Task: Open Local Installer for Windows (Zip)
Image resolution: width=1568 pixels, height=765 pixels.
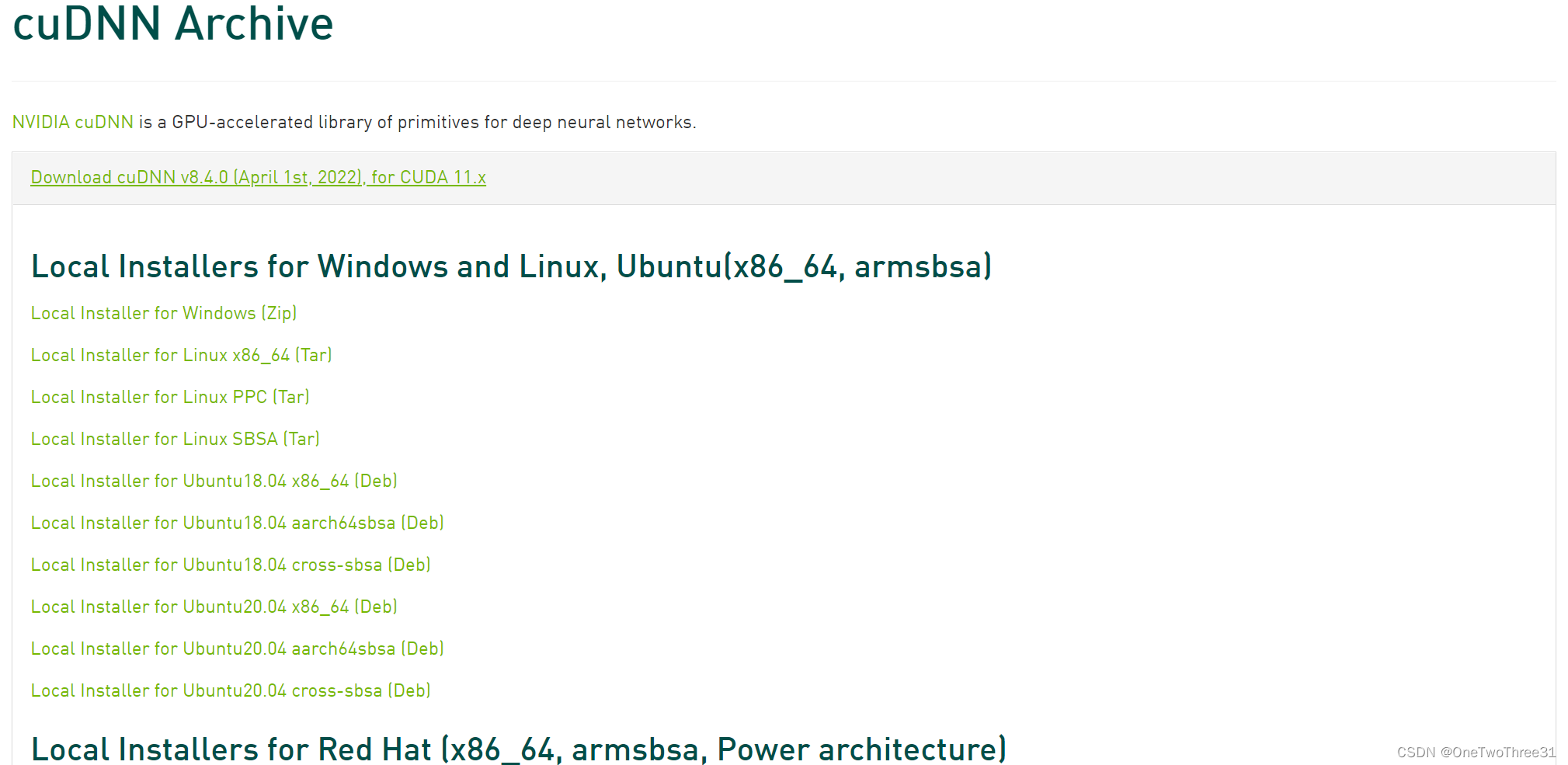Action: (164, 313)
